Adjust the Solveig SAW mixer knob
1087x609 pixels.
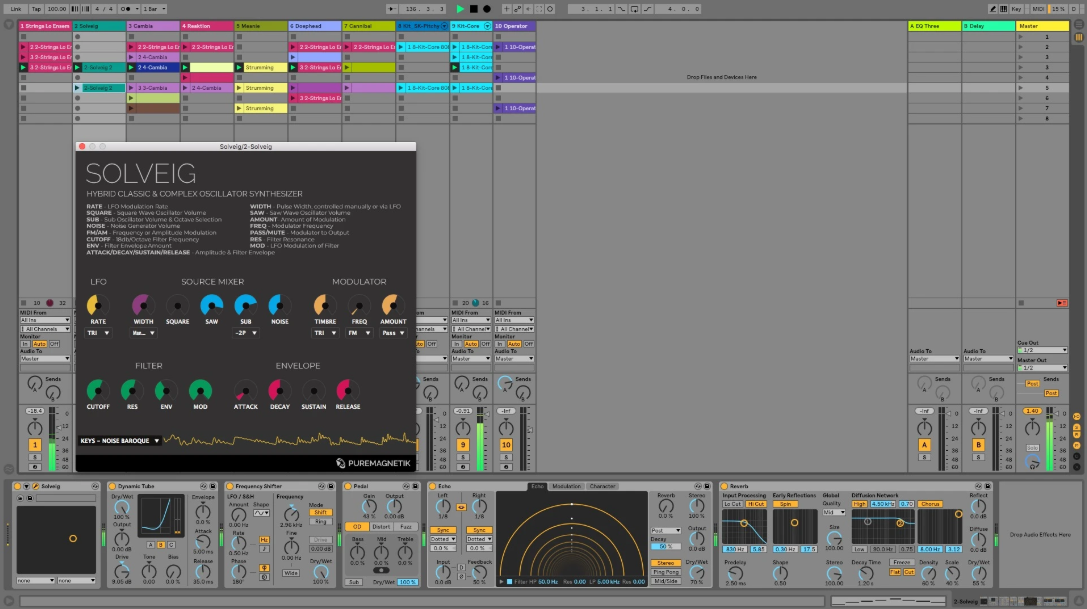coord(211,305)
